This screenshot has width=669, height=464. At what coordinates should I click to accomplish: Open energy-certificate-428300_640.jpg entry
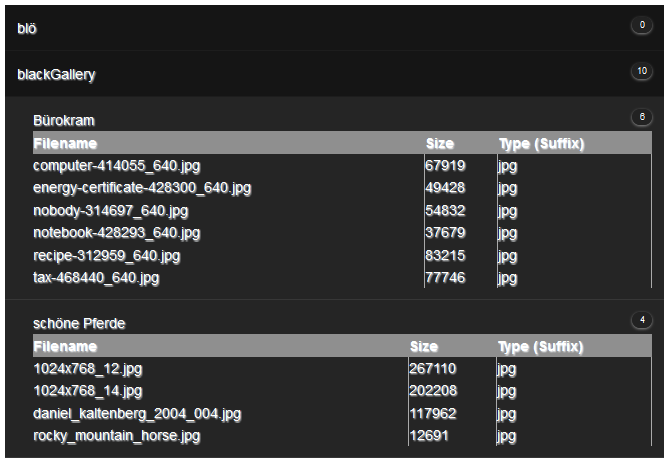pyautogui.click(x=142, y=188)
